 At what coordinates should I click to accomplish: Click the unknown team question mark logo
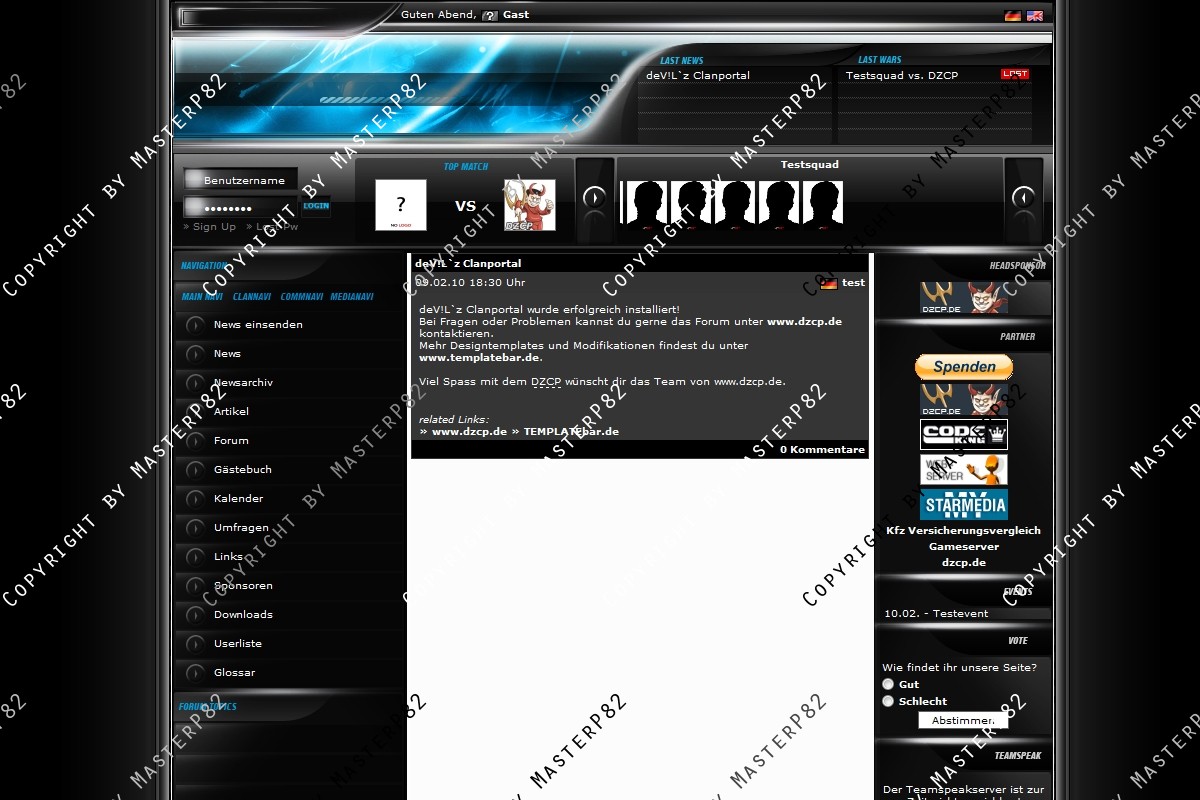[401, 205]
